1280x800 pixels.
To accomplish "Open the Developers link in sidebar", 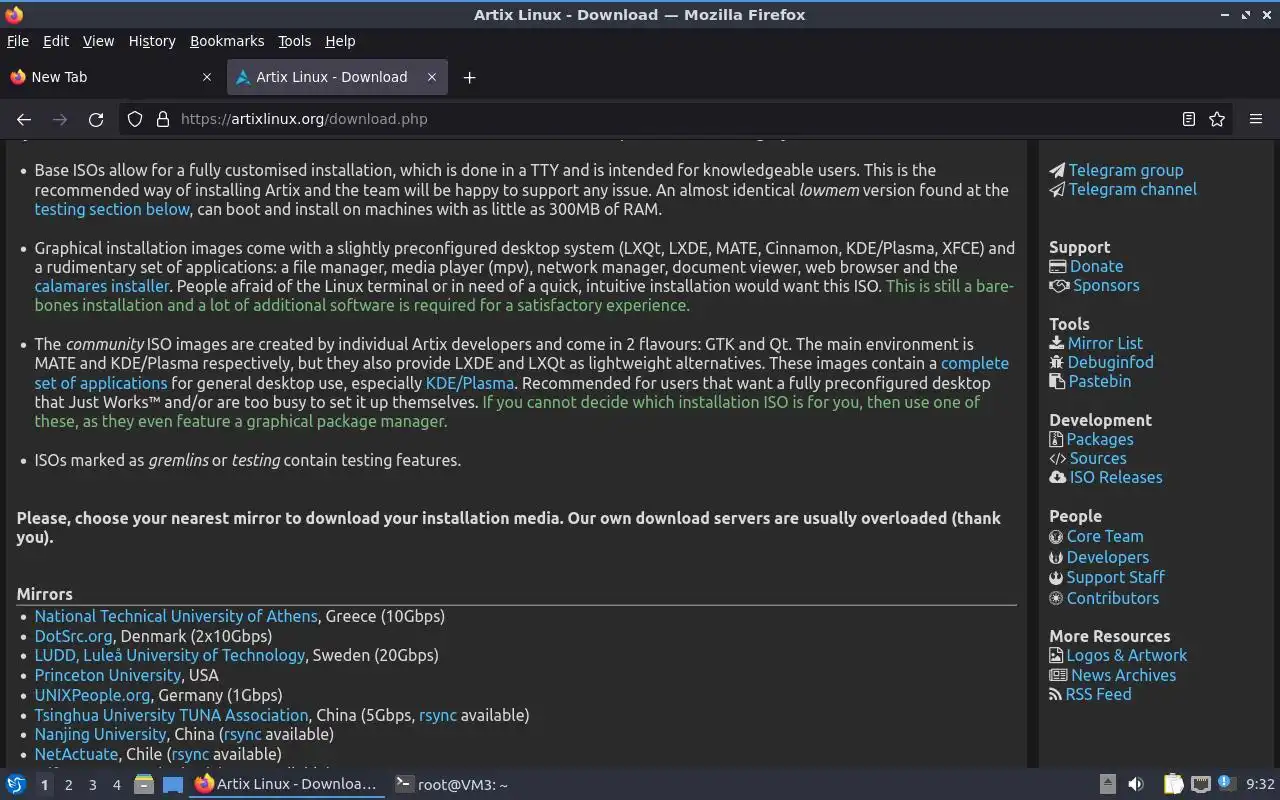I will coord(1108,557).
